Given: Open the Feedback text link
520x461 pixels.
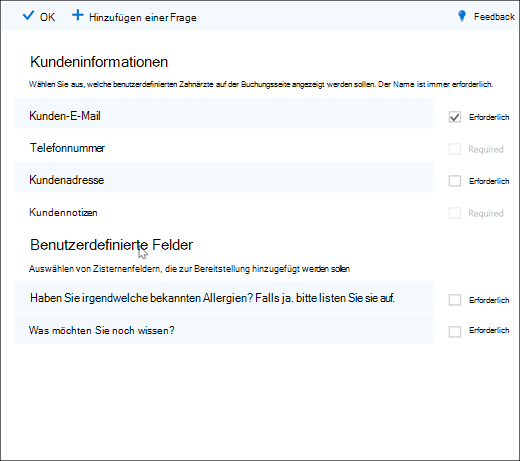Looking at the screenshot, I should point(494,16).
